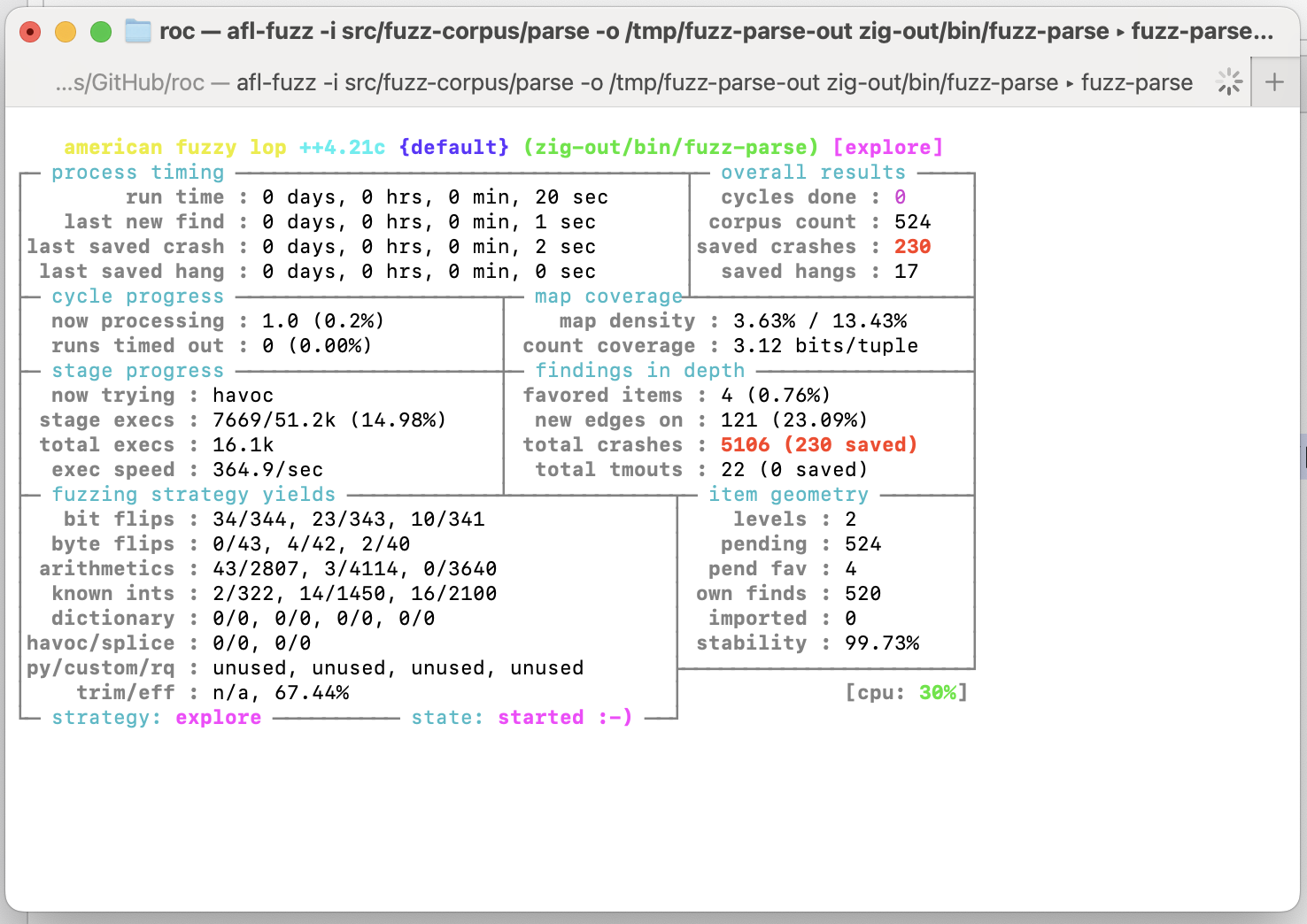
Task: Click the '[explore]' tag in banner
Action: click(x=888, y=147)
